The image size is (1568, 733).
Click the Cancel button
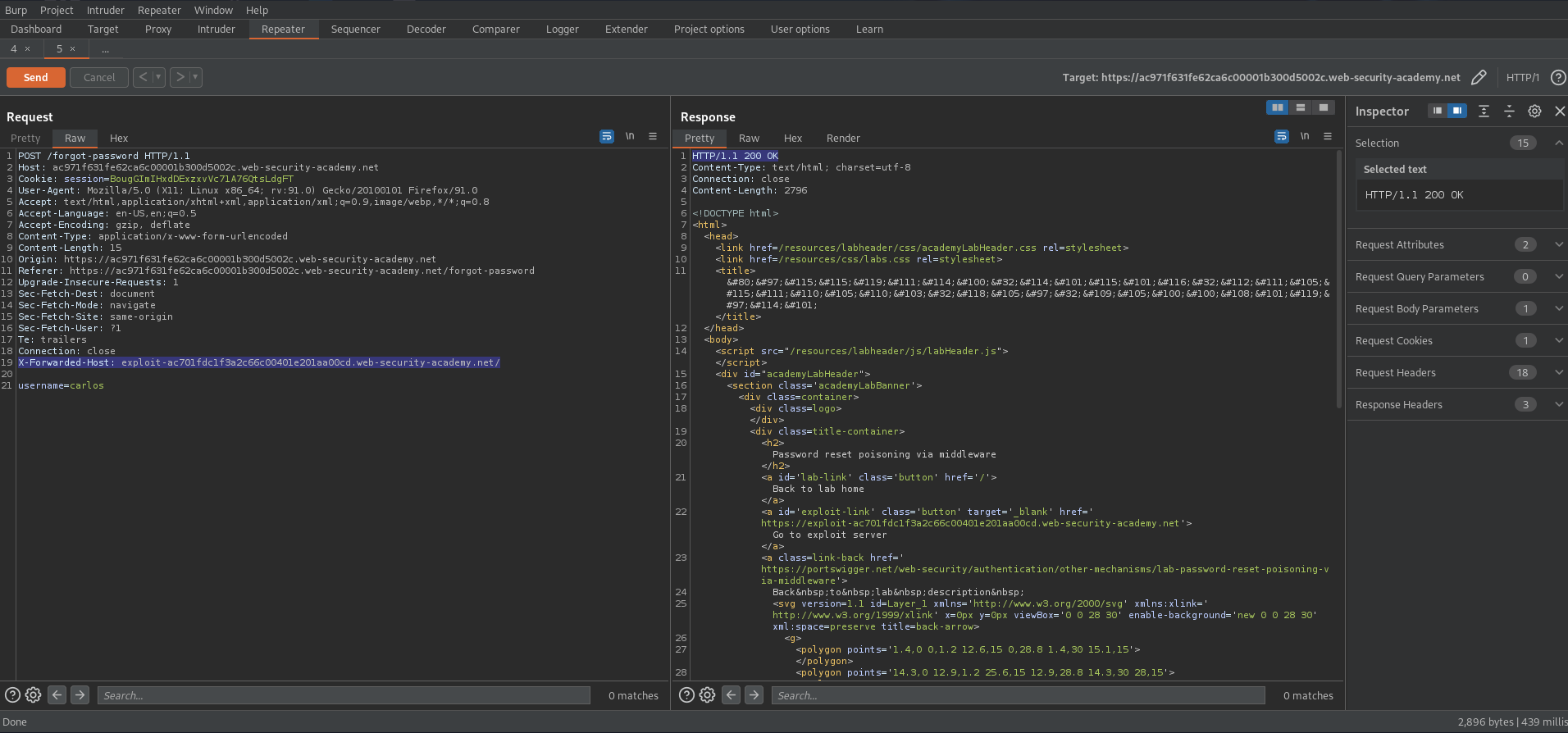99,77
